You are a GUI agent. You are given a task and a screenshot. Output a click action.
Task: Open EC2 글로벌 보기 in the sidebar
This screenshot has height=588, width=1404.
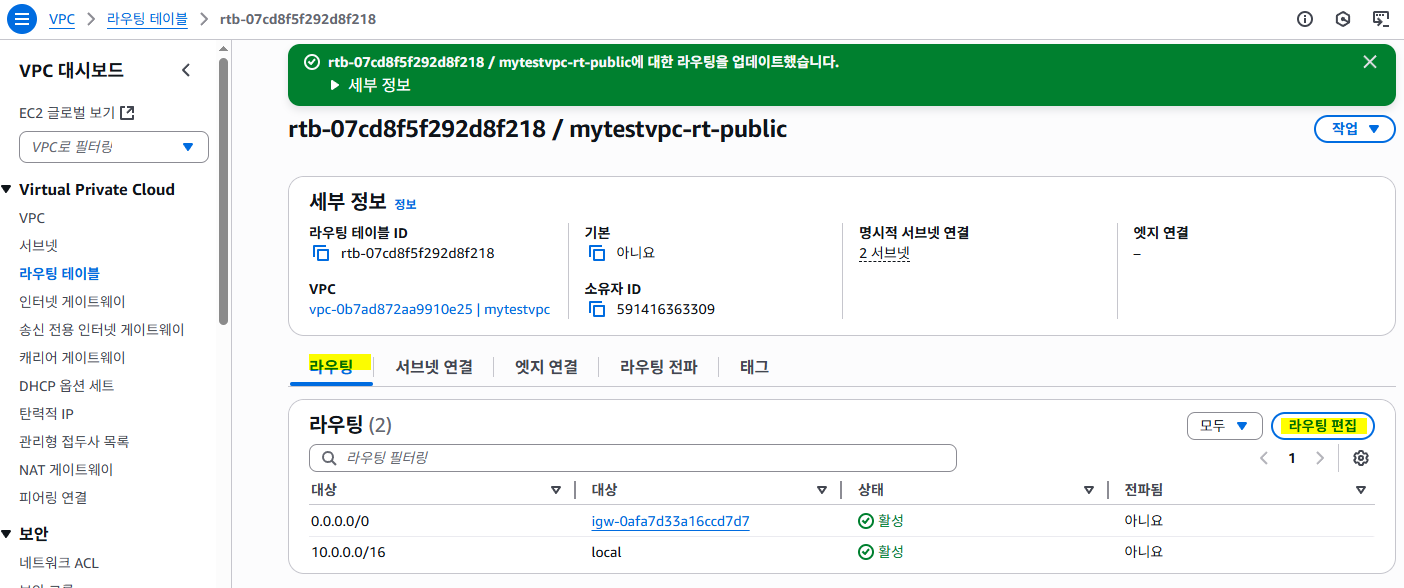tap(67, 113)
